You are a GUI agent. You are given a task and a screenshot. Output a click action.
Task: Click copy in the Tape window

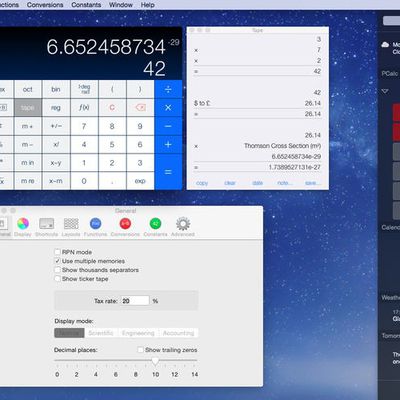tap(202, 183)
